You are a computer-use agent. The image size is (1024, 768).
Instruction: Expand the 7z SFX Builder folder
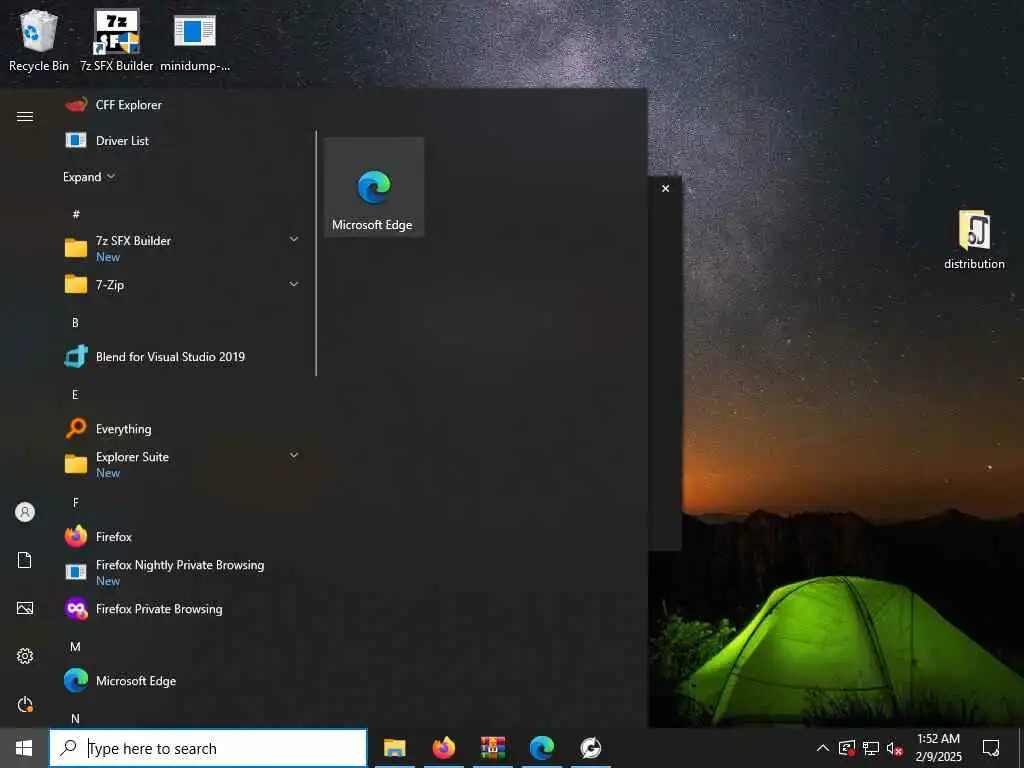tap(294, 240)
